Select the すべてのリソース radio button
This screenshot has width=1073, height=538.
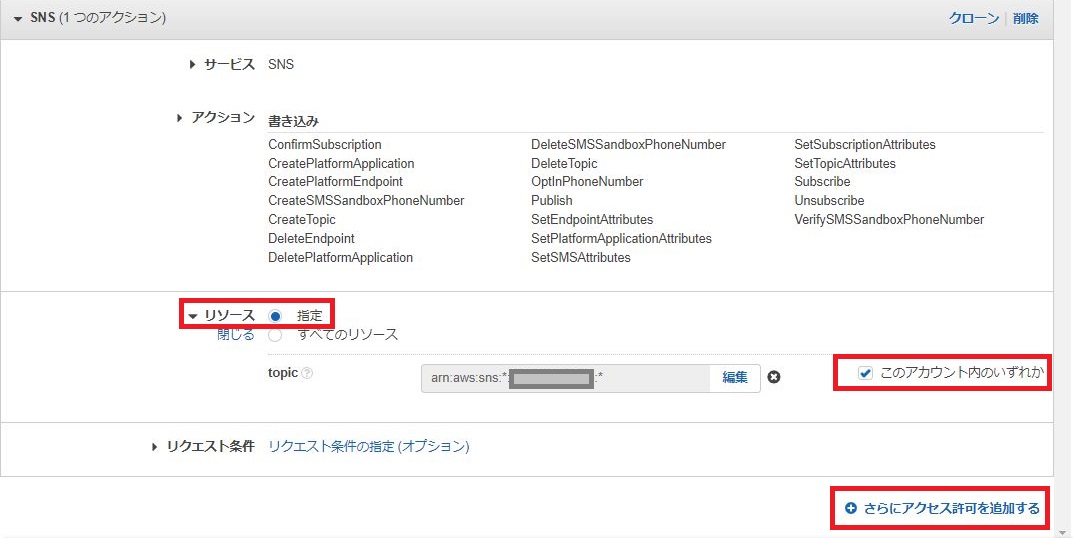(x=275, y=335)
